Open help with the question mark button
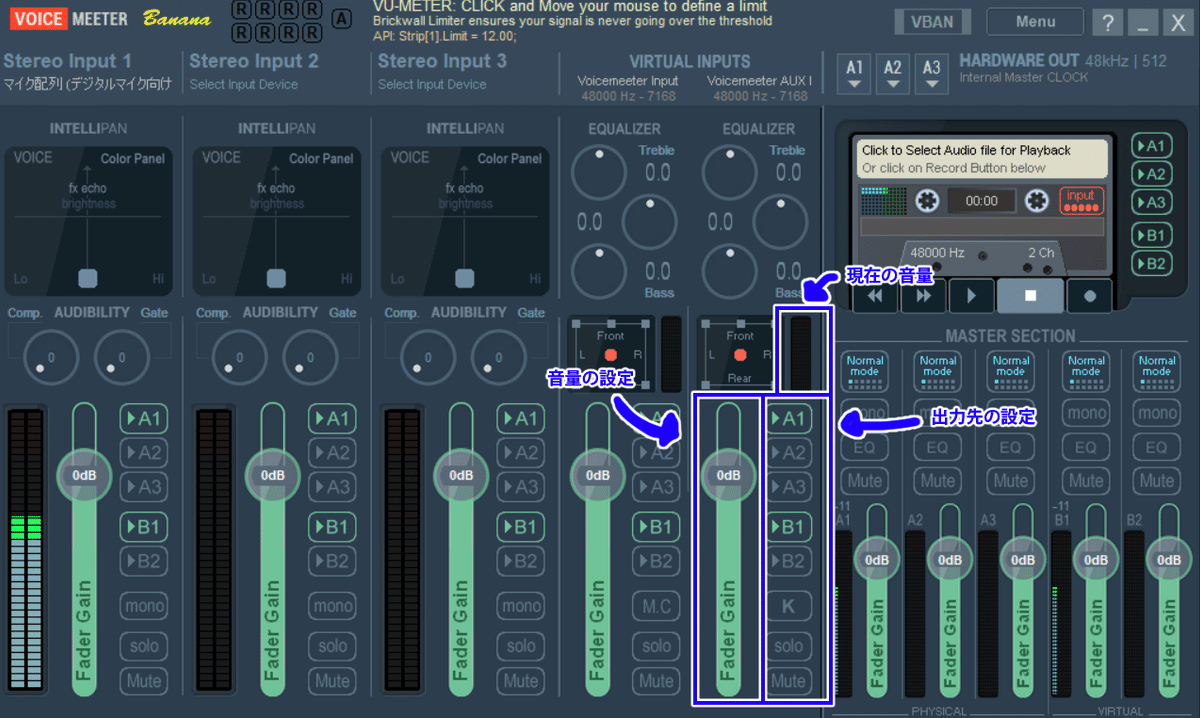The image size is (1200, 718). [x=1106, y=22]
